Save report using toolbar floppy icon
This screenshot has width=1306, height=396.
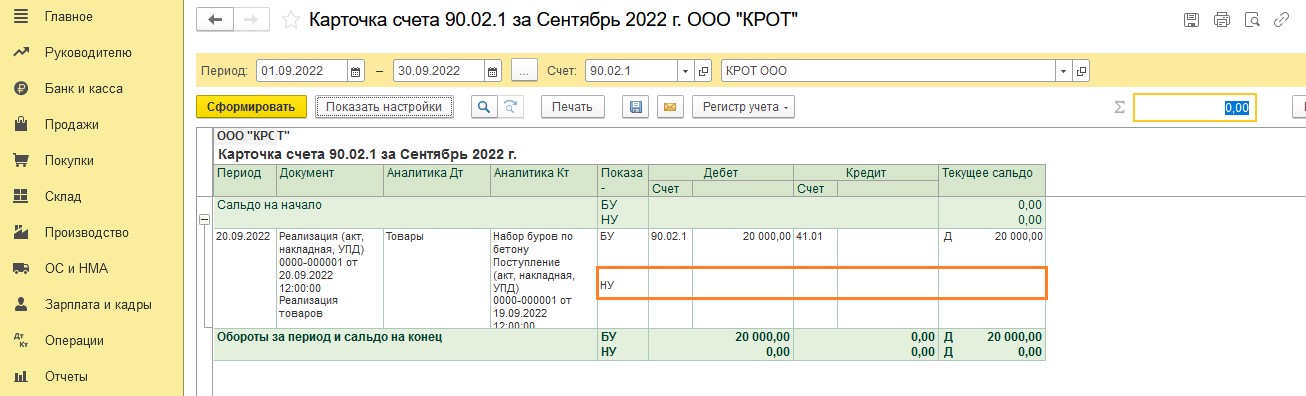(634, 107)
